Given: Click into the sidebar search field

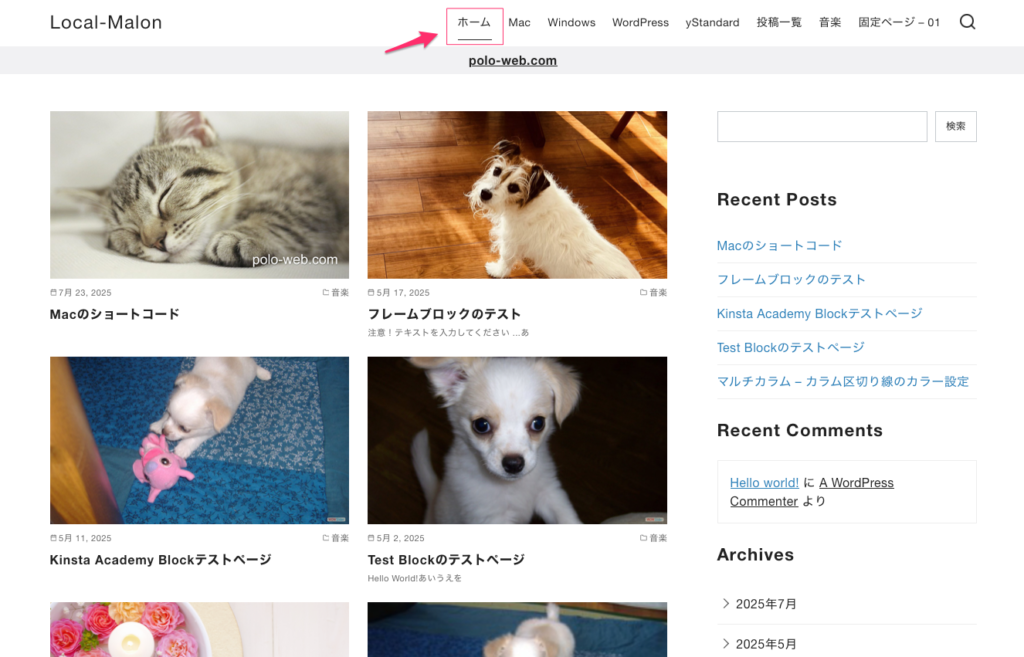Looking at the screenshot, I should (x=822, y=126).
